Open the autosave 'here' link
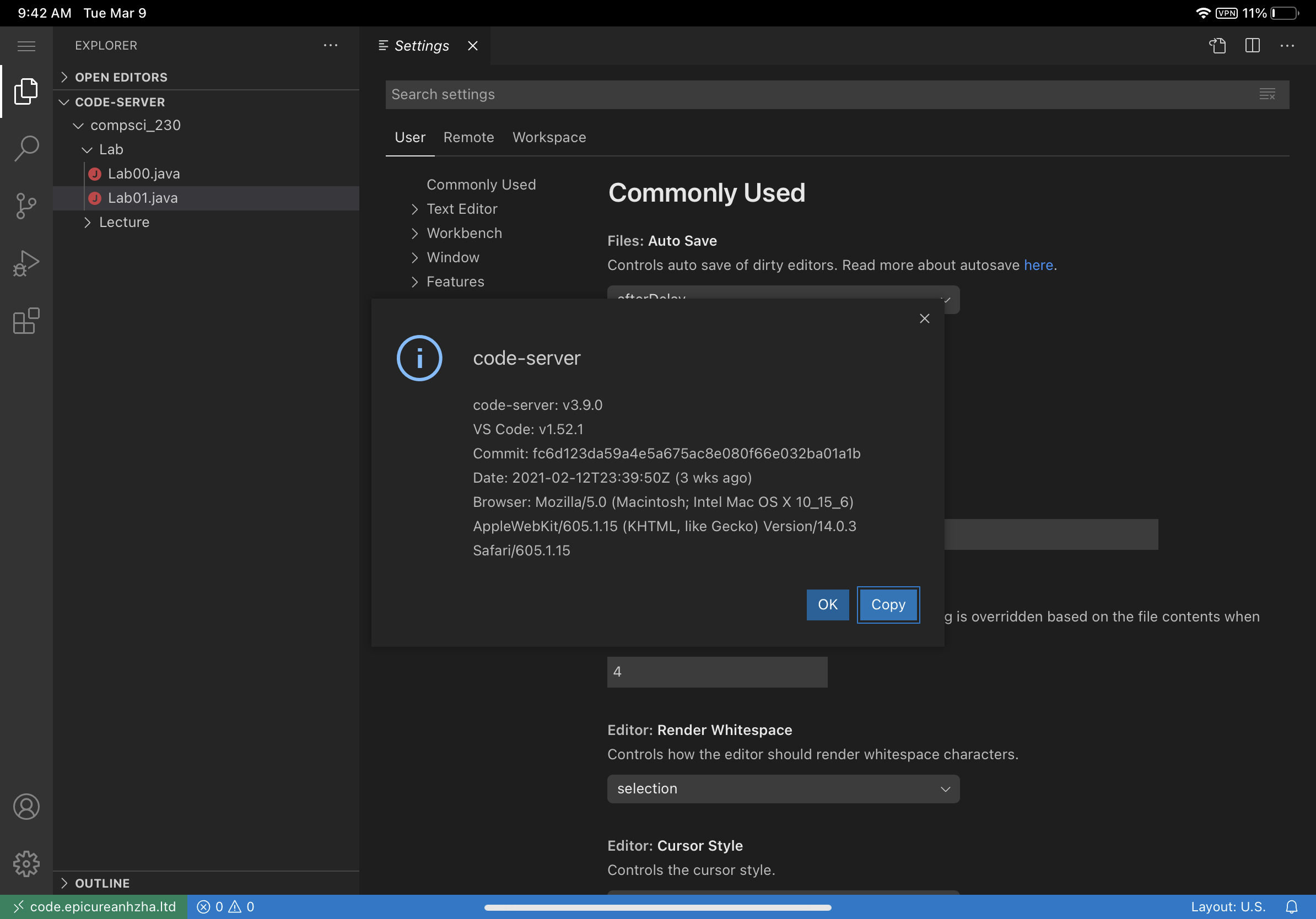The height and width of the screenshot is (919, 1316). (1038, 264)
